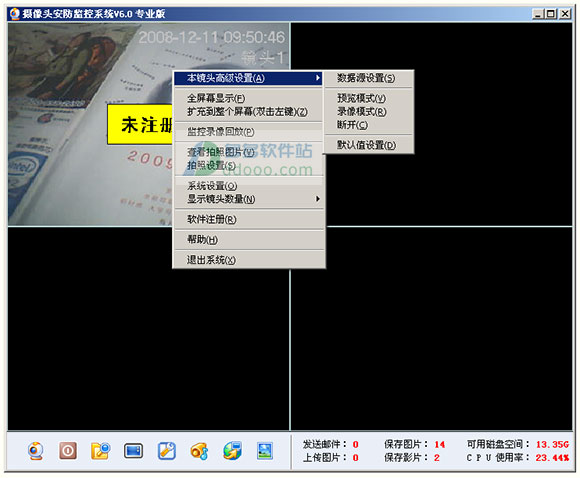Click the 发送邮件 count value
The image size is (580, 478).
[355, 444]
